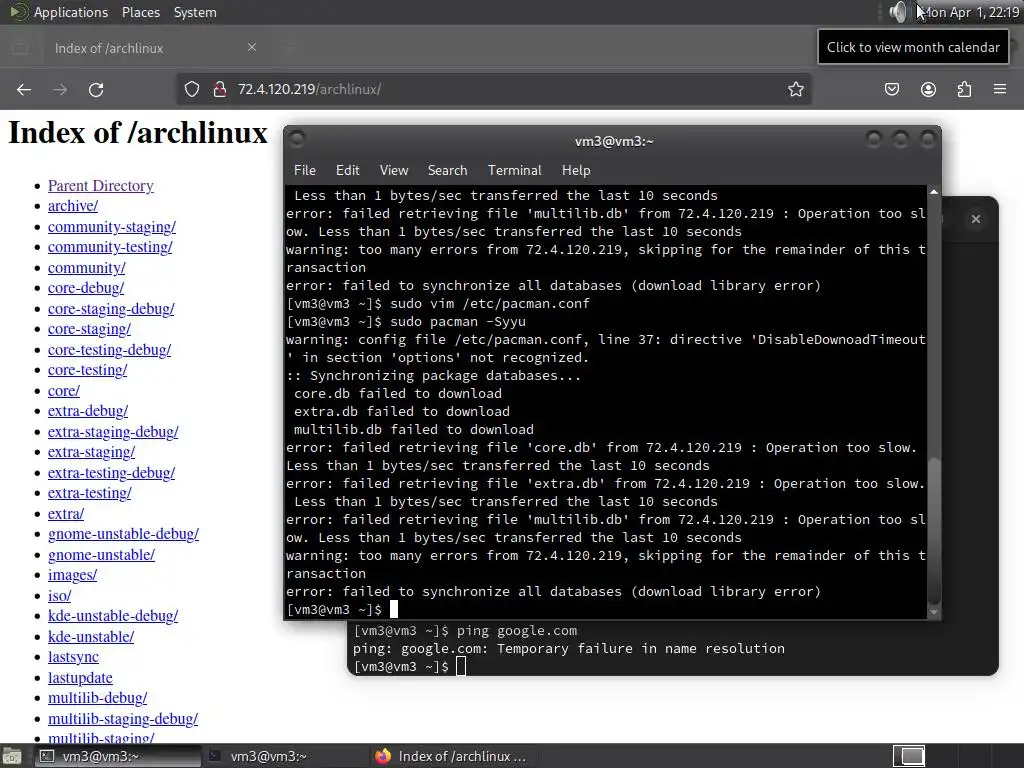The width and height of the screenshot is (1024, 768).
Task: Open the extra-testing/ link
Action: click(89, 494)
